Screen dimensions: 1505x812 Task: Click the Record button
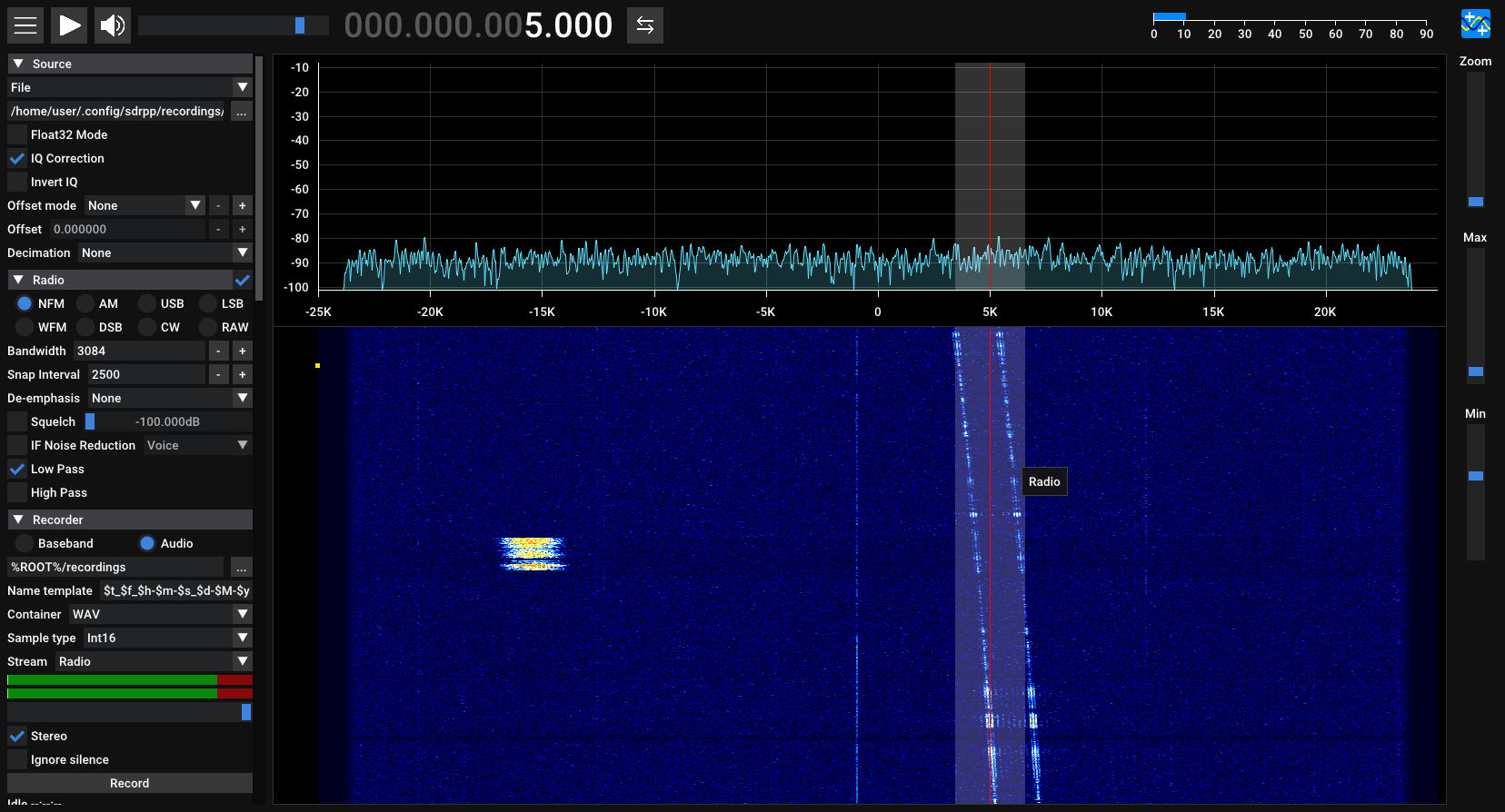pyautogui.click(x=130, y=784)
